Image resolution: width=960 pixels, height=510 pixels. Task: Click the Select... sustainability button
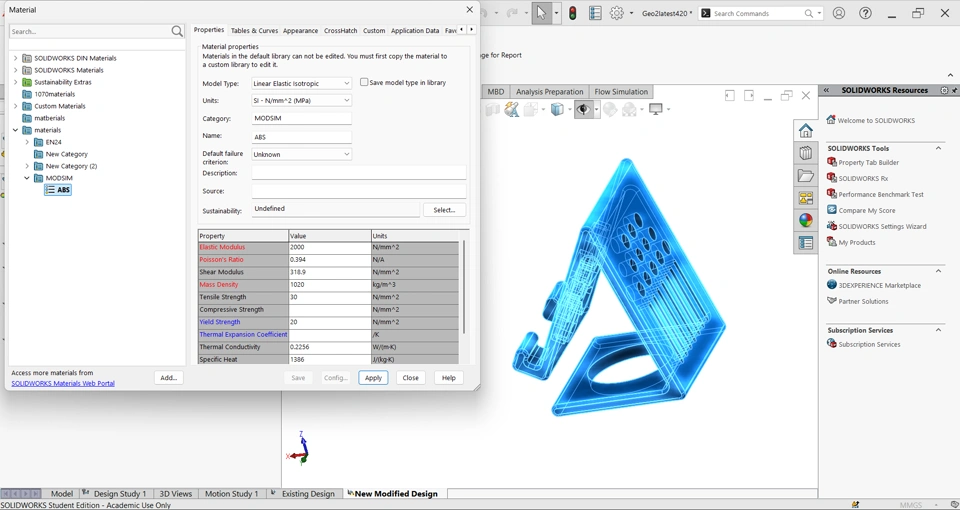[x=444, y=210]
